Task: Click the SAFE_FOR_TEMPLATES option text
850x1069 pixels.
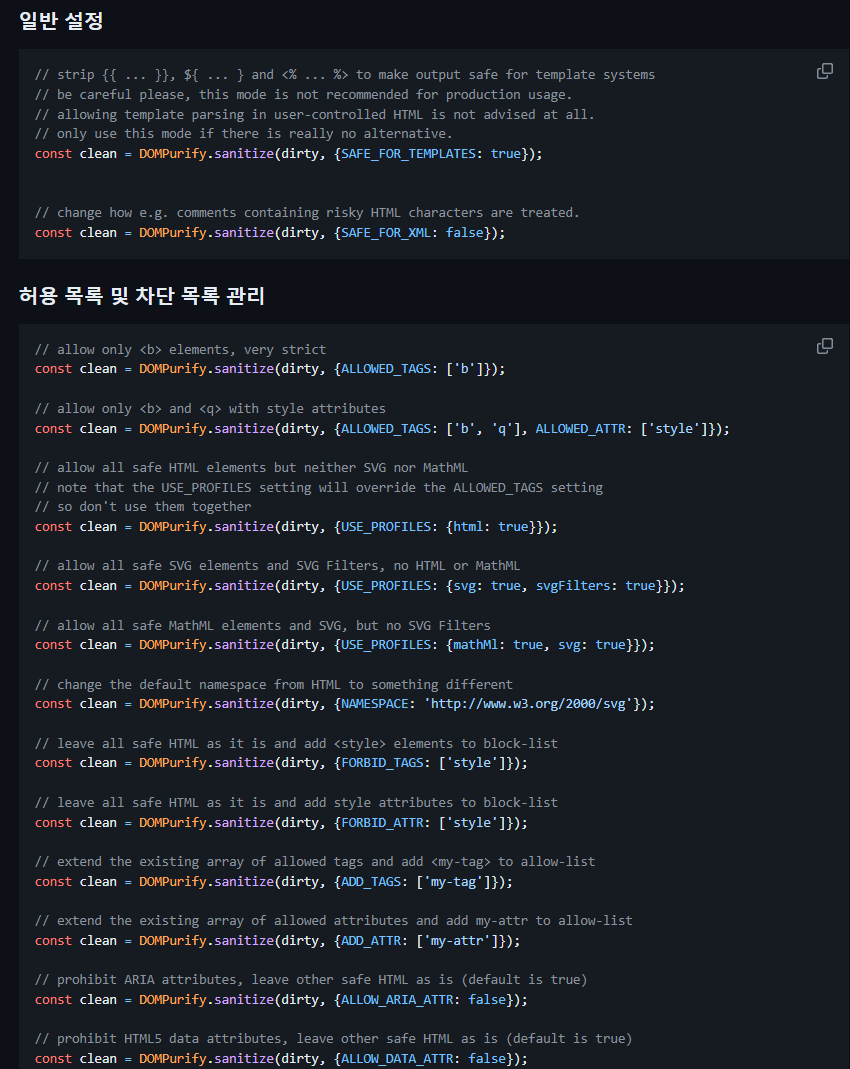Action: tap(408, 153)
